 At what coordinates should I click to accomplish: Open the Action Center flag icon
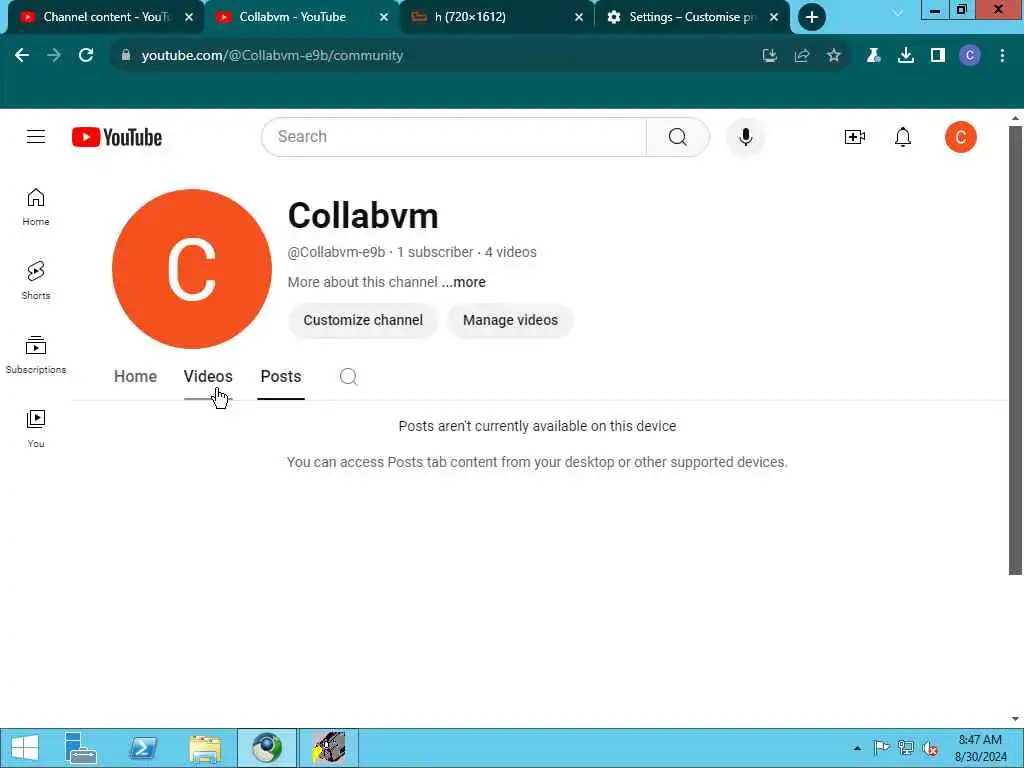tap(881, 748)
